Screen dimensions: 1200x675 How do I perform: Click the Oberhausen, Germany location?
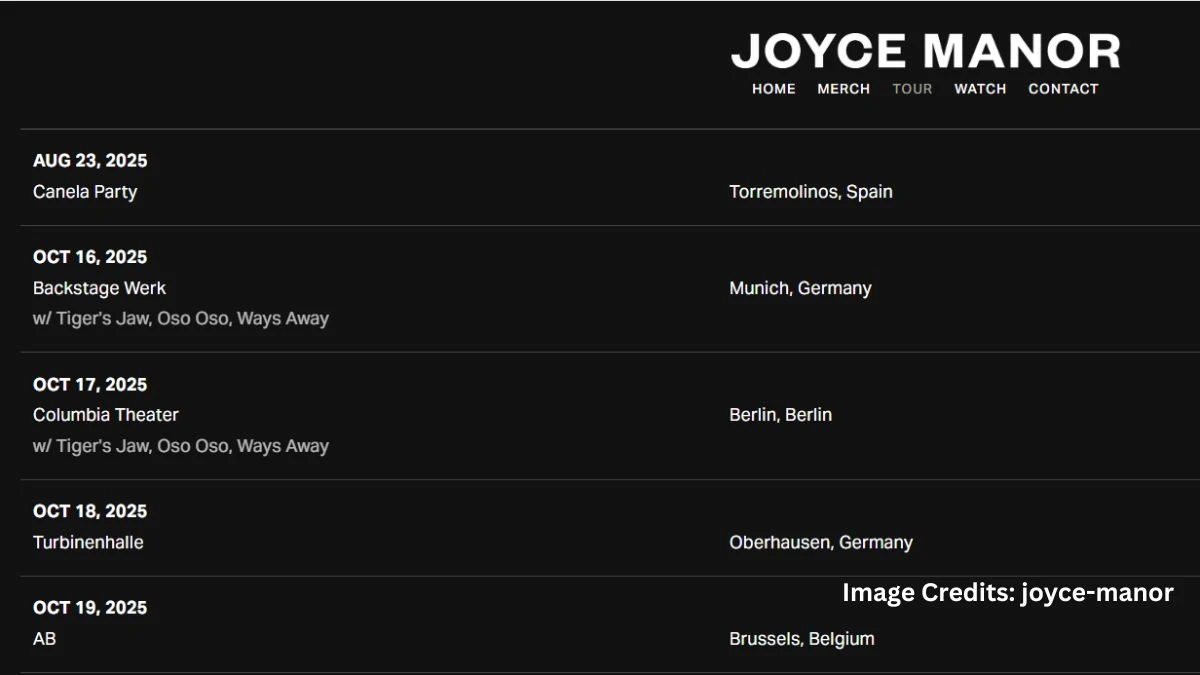tap(821, 543)
